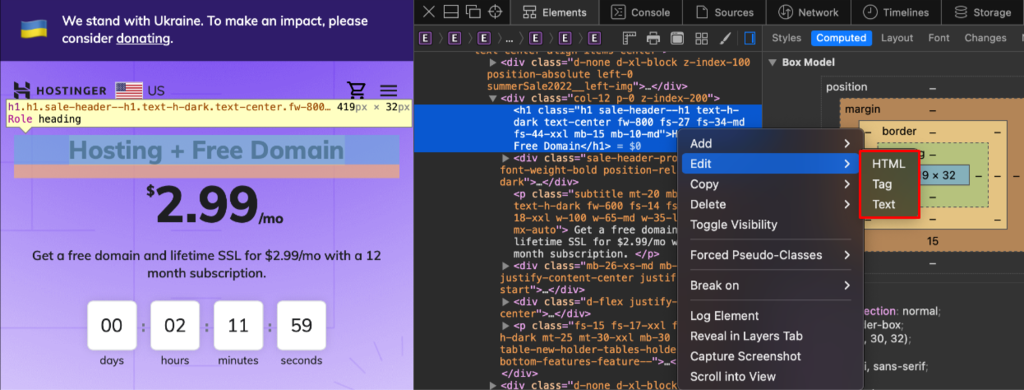Viewport: 1024px width, 390px height.
Task: Dock inspector to bottom icon
Action: [451, 12]
